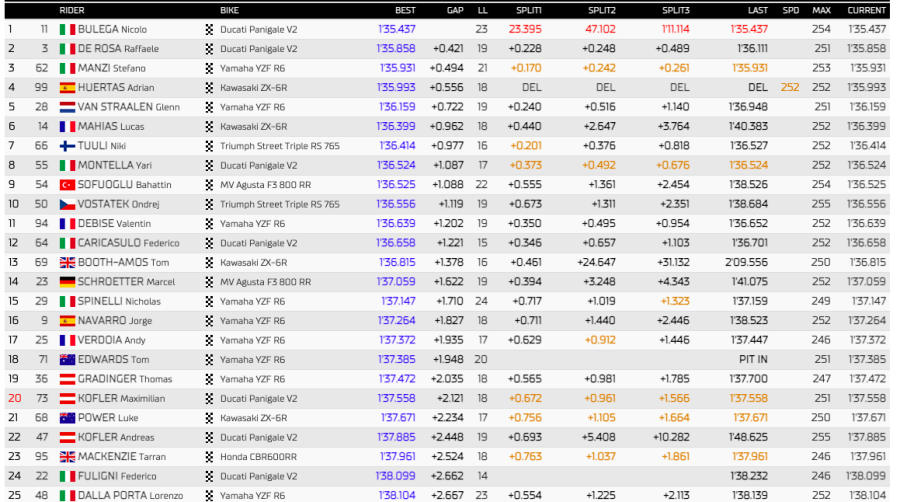
Task: Click bike Honda CBR600RR in MACKENZIE row
Action: pos(258,457)
